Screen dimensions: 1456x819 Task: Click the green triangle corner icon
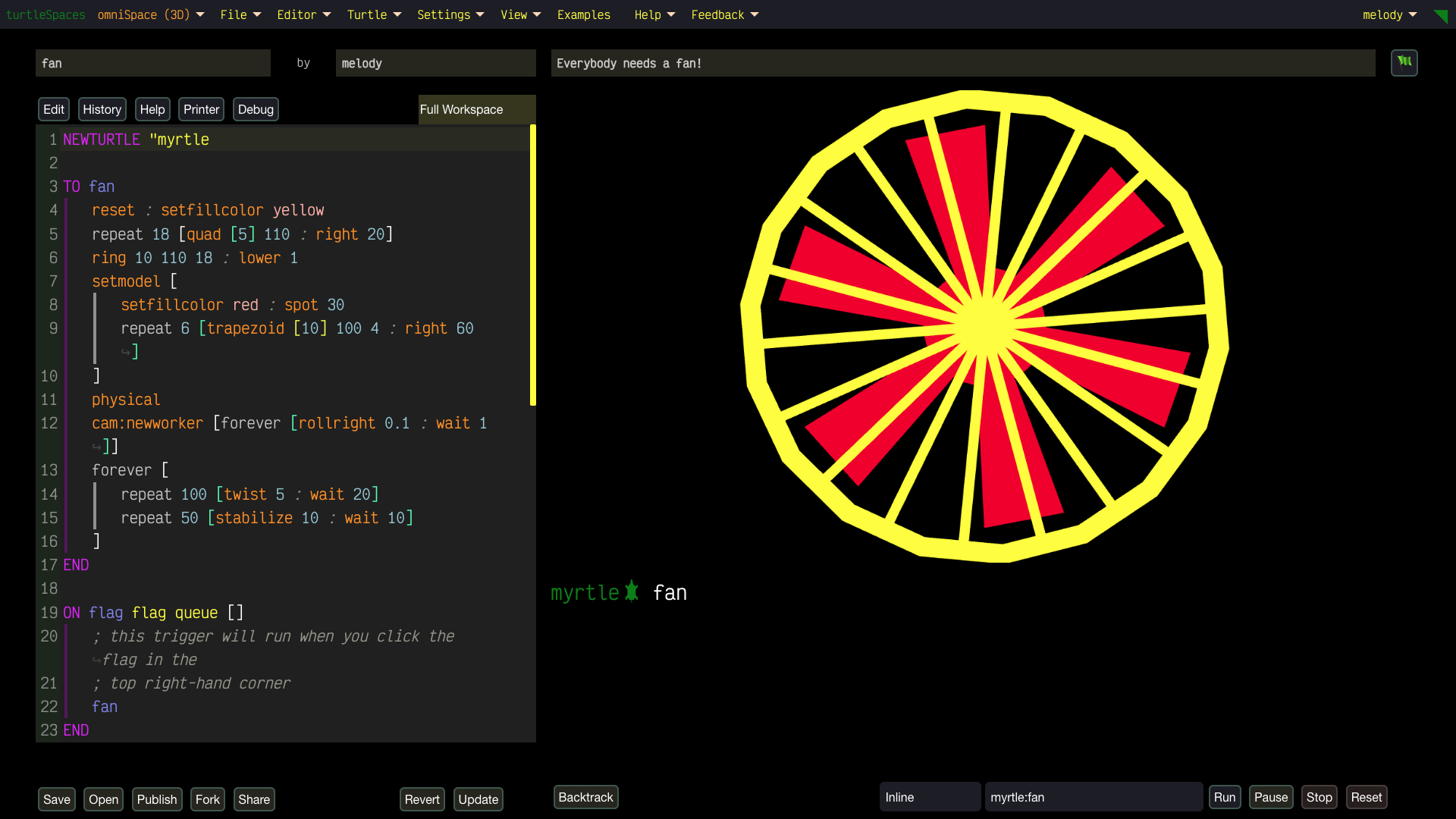coord(1442,16)
